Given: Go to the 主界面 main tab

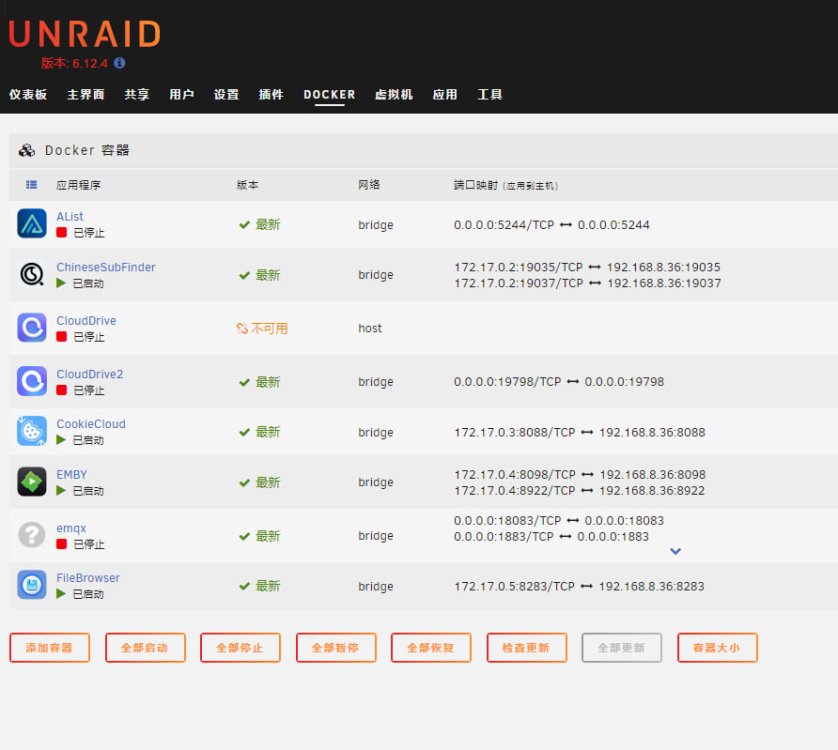Looking at the screenshot, I should [86, 95].
